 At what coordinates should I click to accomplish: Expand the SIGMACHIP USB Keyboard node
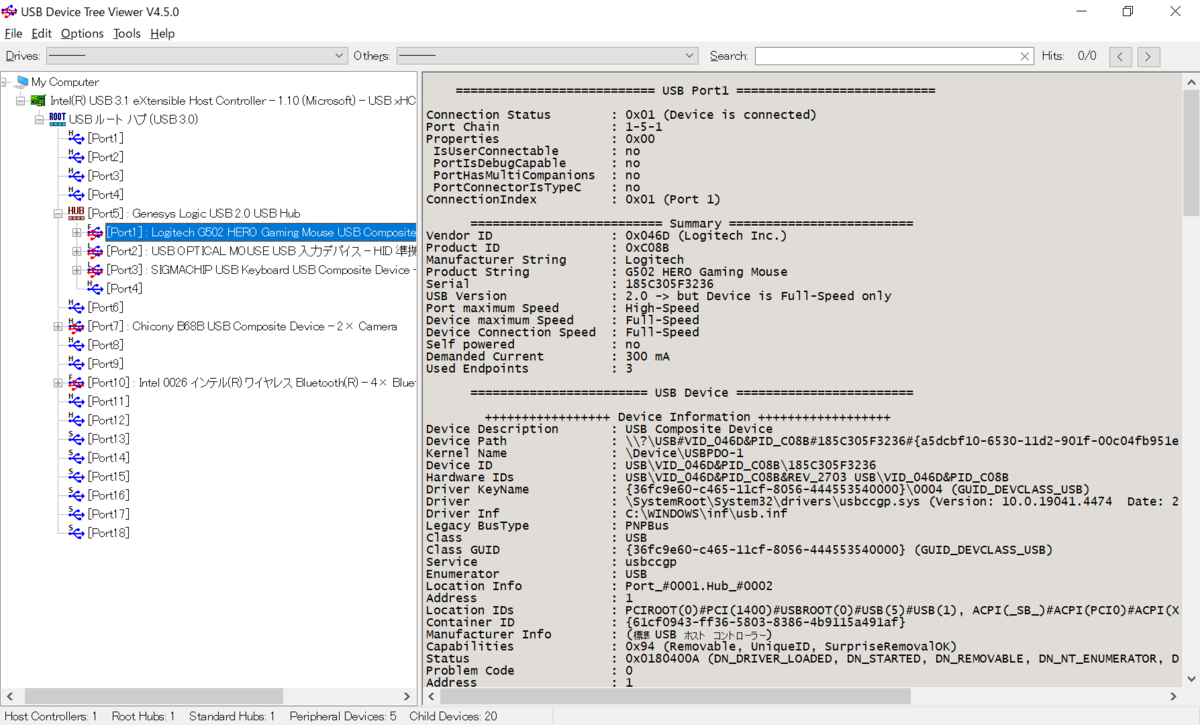[77, 270]
